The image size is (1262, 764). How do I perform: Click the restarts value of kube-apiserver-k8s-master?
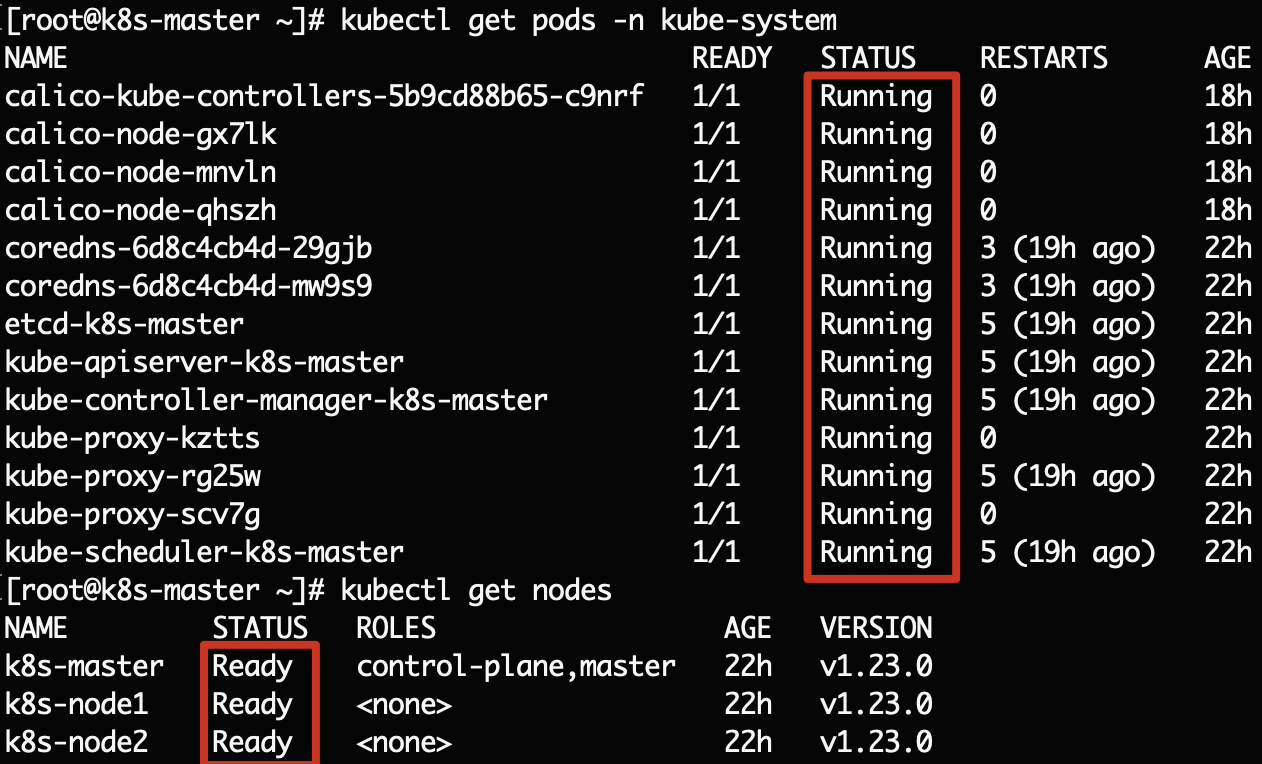click(1068, 362)
